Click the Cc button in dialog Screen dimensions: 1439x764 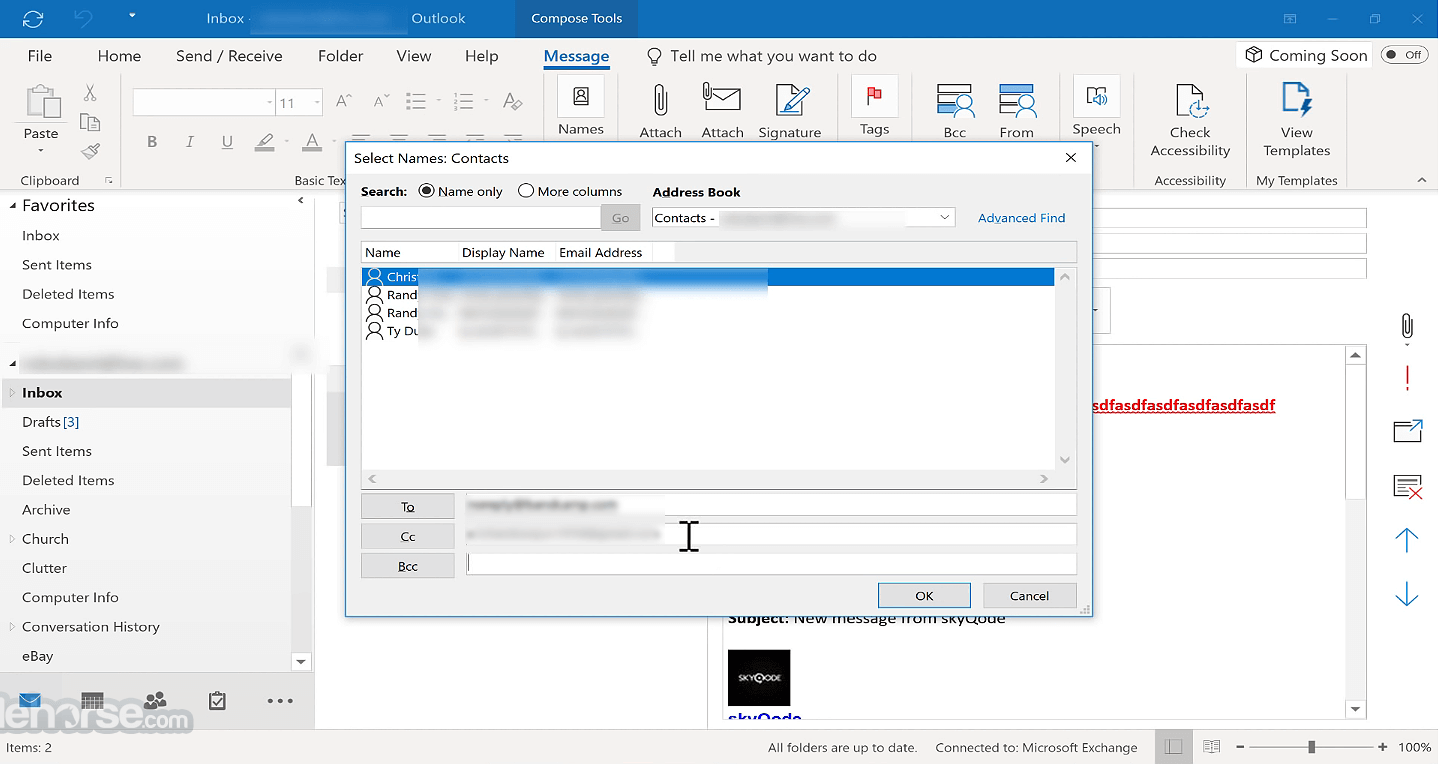coord(407,536)
